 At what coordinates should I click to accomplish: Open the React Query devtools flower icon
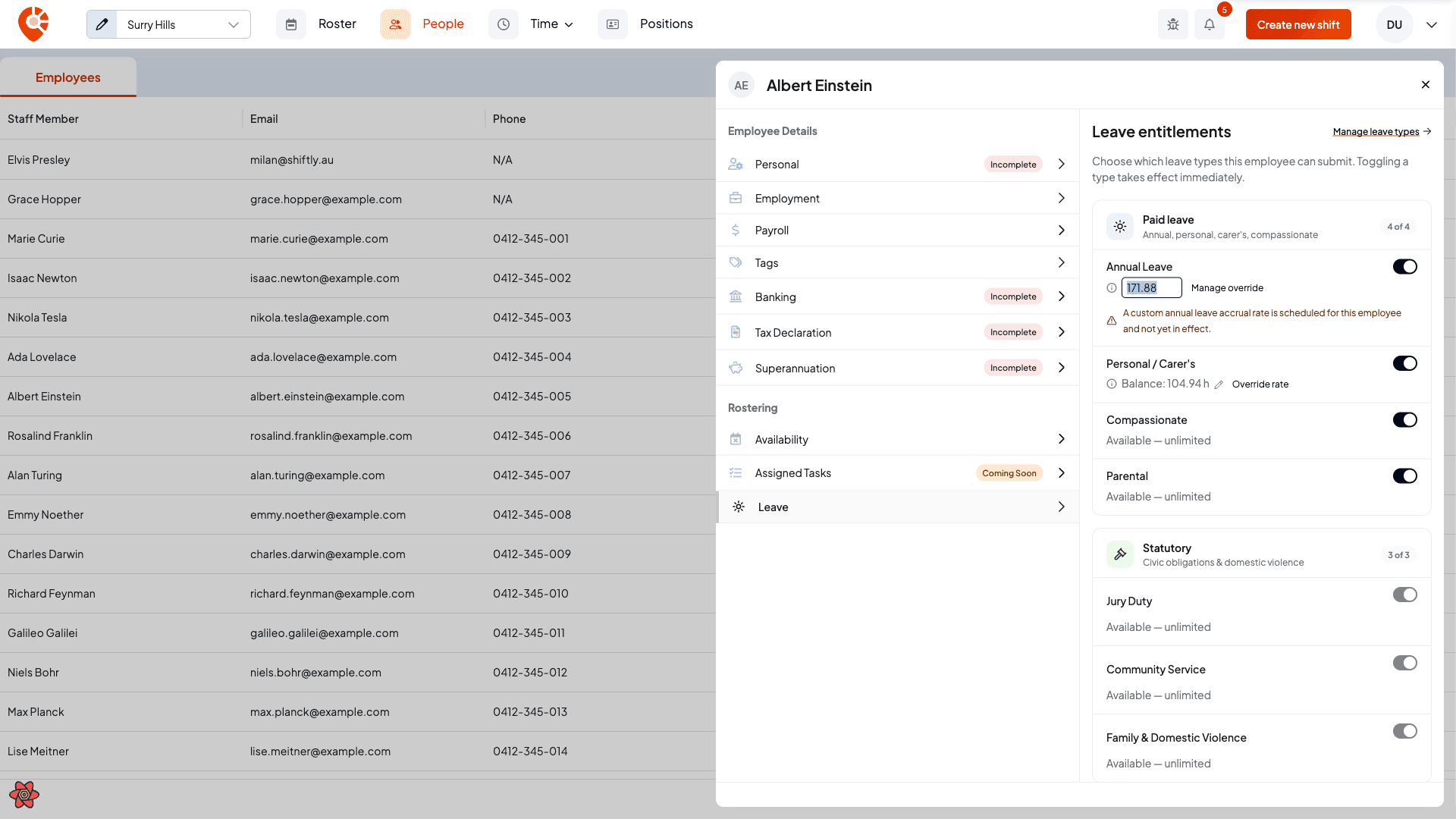(x=24, y=795)
